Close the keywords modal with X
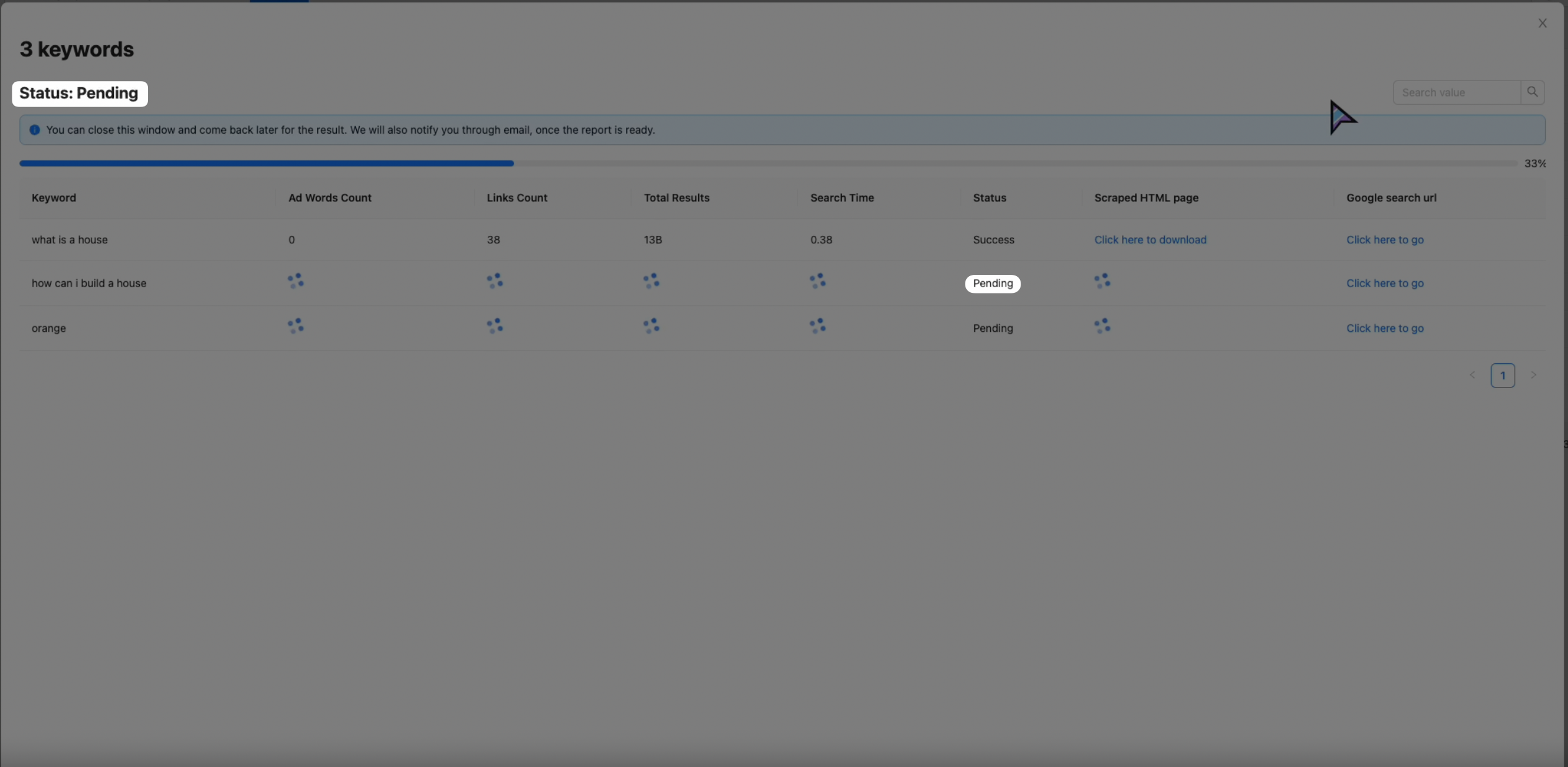The image size is (1568, 767). coord(1542,23)
